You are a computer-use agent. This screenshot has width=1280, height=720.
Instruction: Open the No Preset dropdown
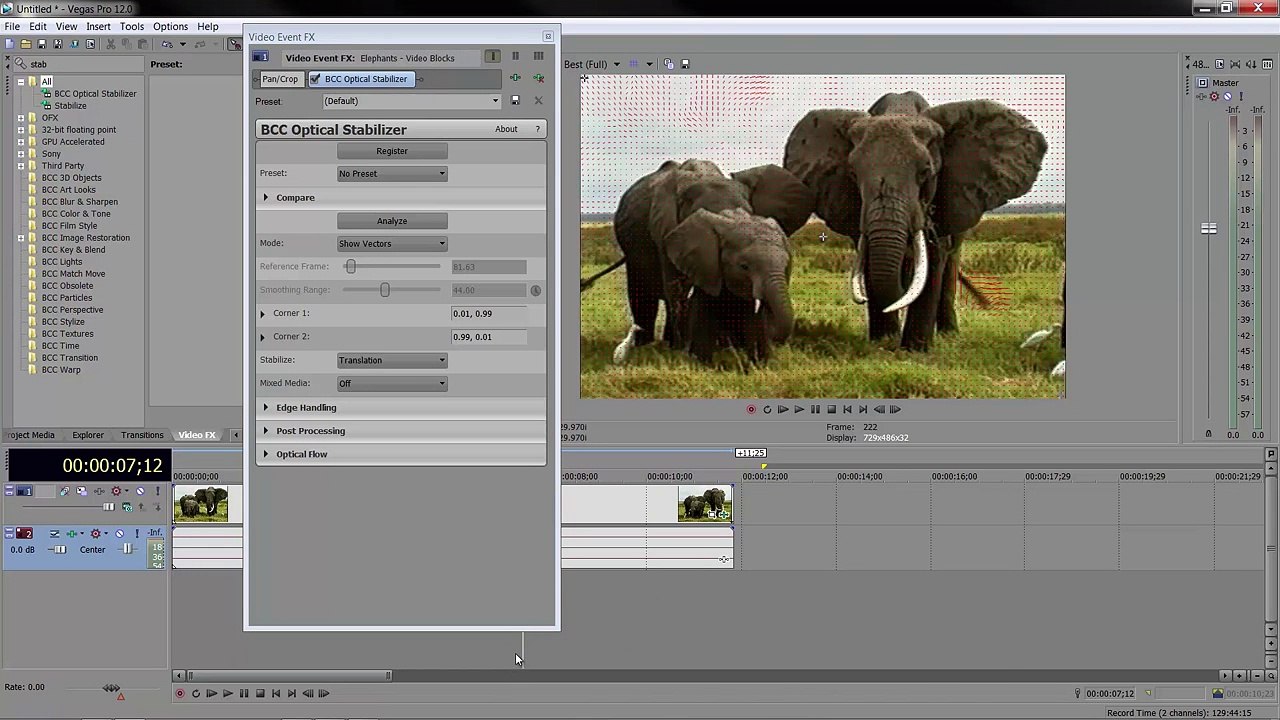coord(392,174)
